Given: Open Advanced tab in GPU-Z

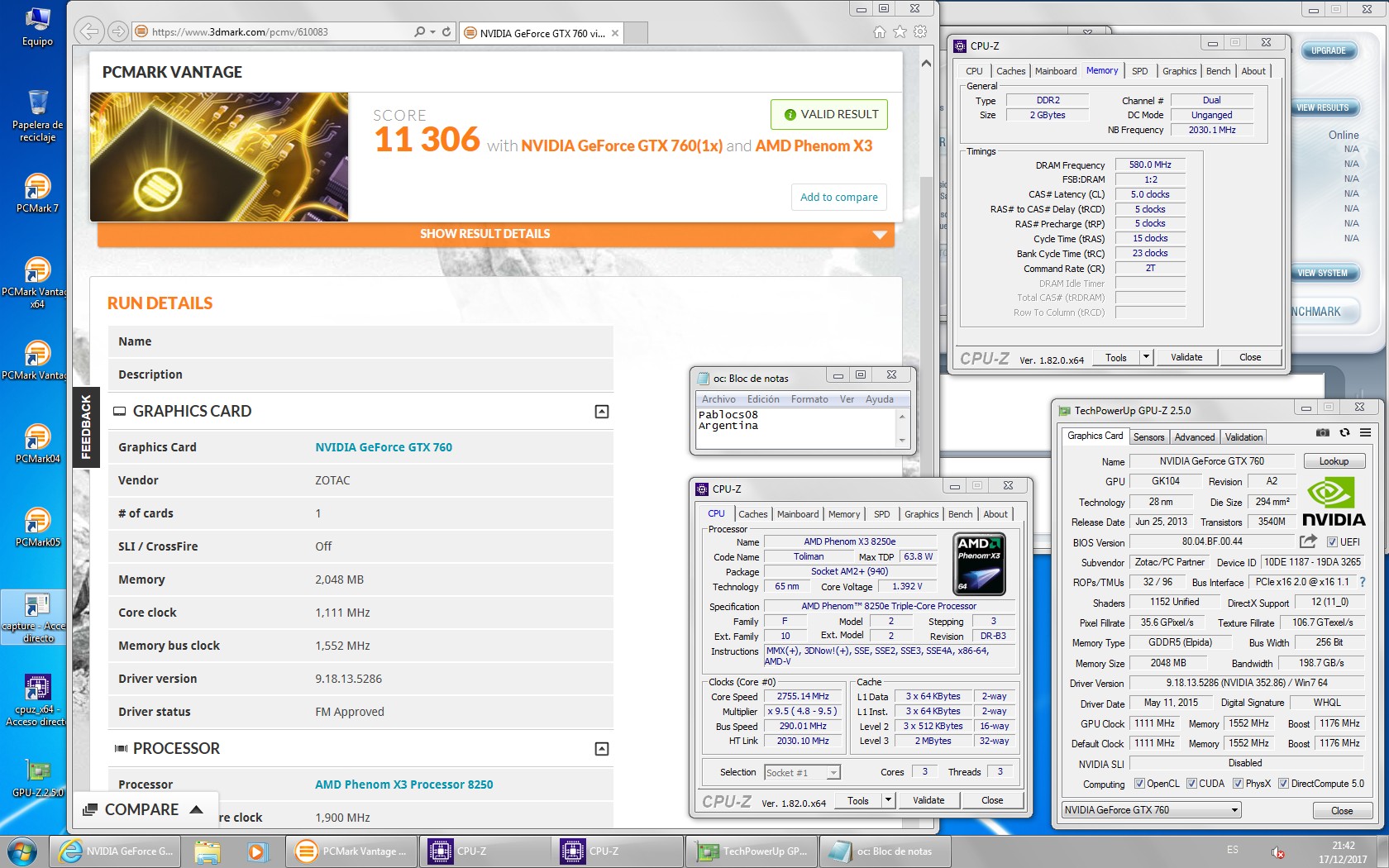Looking at the screenshot, I should click(1195, 437).
